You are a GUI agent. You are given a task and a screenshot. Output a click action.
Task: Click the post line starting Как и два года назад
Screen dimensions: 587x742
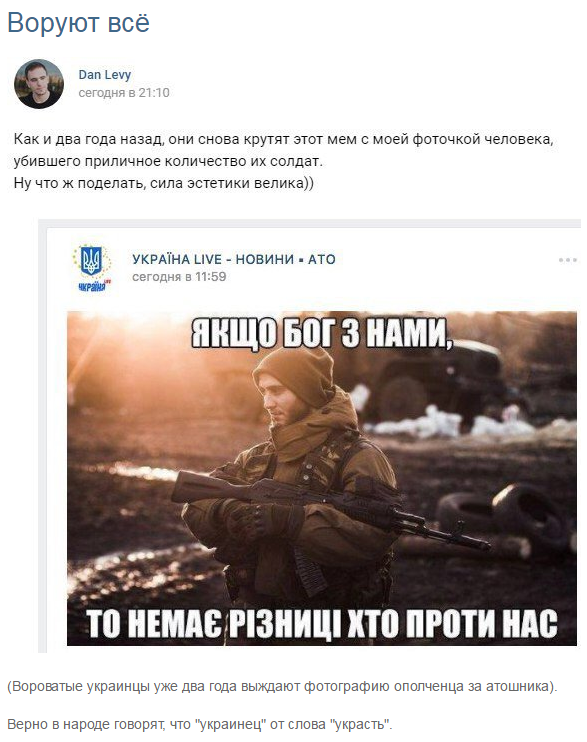click(x=284, y=140)
